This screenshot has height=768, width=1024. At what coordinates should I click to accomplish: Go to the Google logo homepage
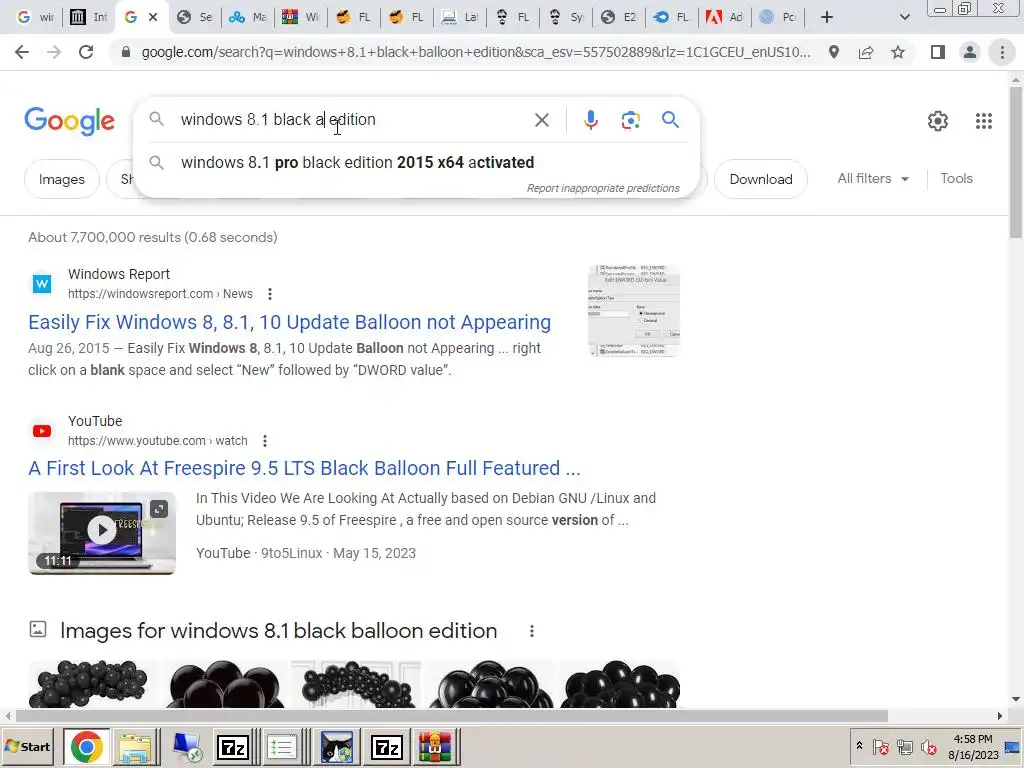pos(69,121)
